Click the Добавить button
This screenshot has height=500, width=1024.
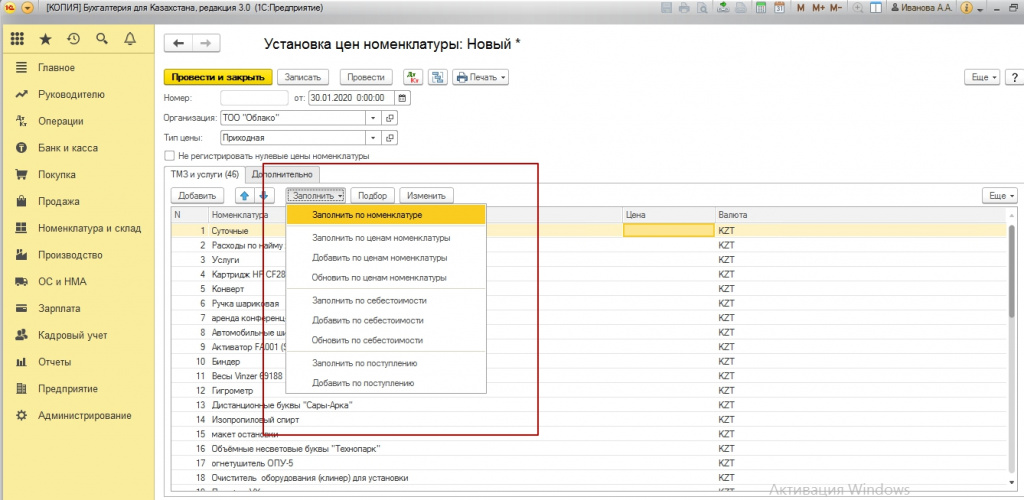coord(197,195)
